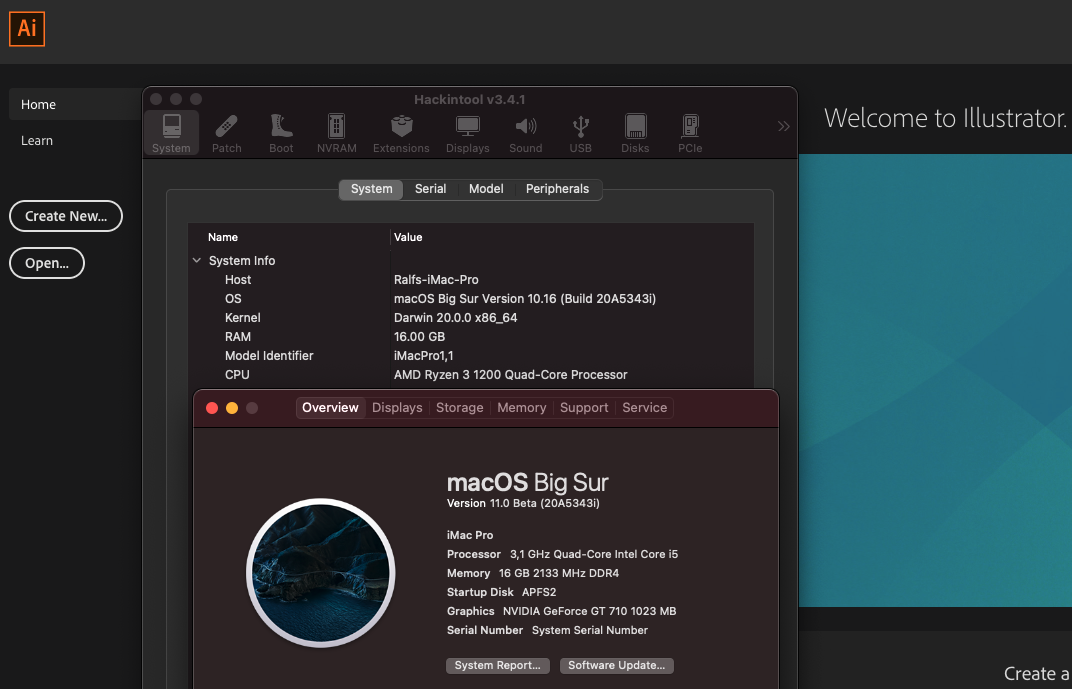Screen dimensions: 1072x689
Task: Open the System toolbar item in Hackintool
Action: click(171, 133)
